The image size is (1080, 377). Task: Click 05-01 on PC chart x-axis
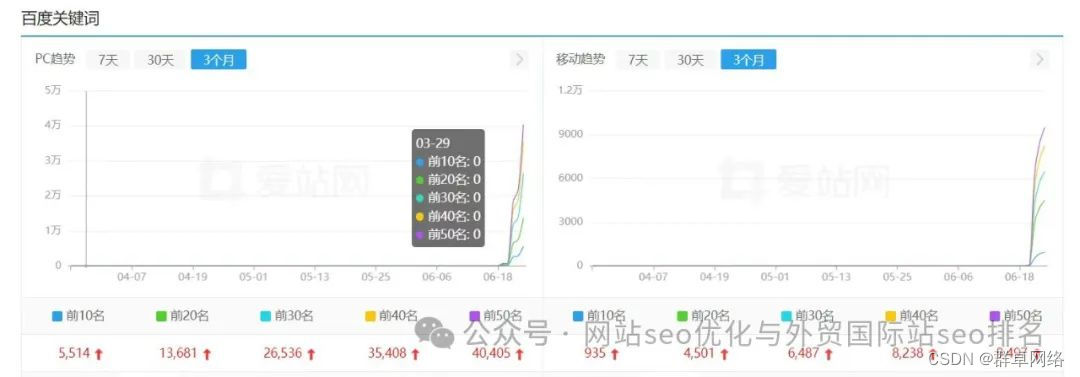(x=253, y=276)
